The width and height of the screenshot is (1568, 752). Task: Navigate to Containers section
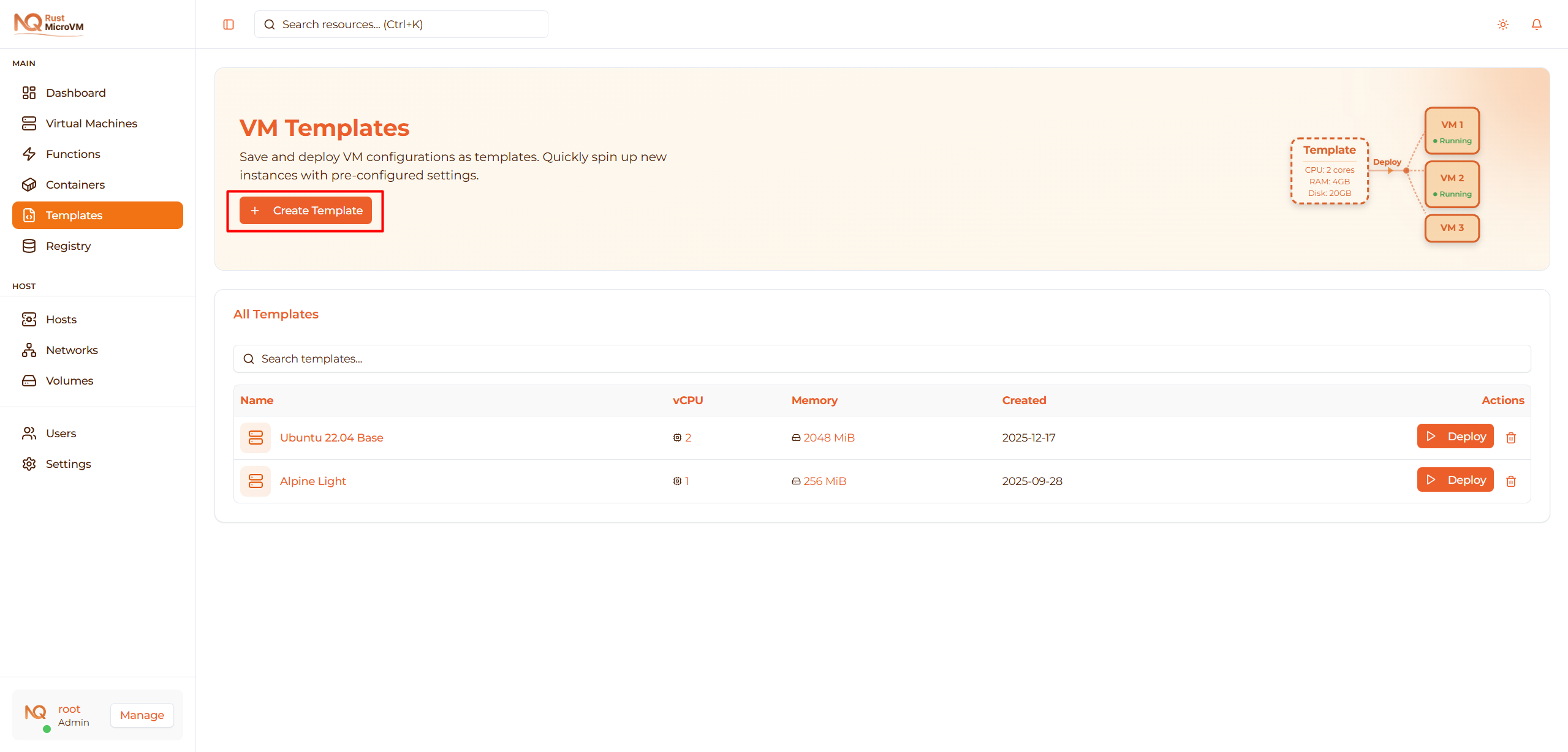75,185
